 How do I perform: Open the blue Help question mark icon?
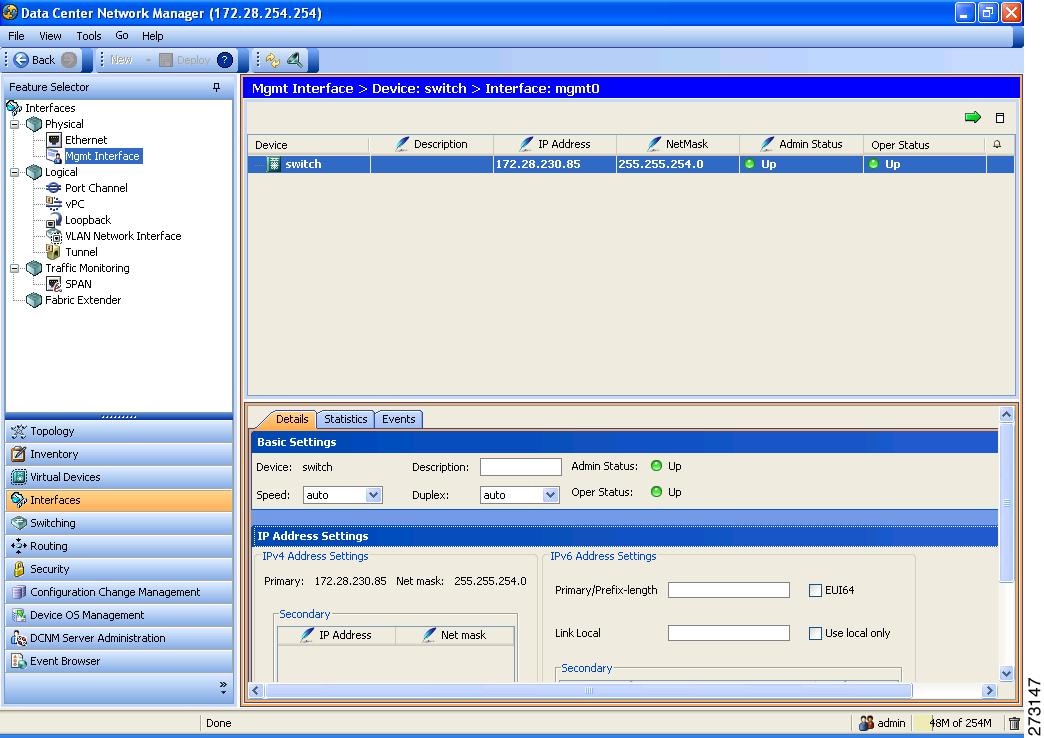[225, 60]
